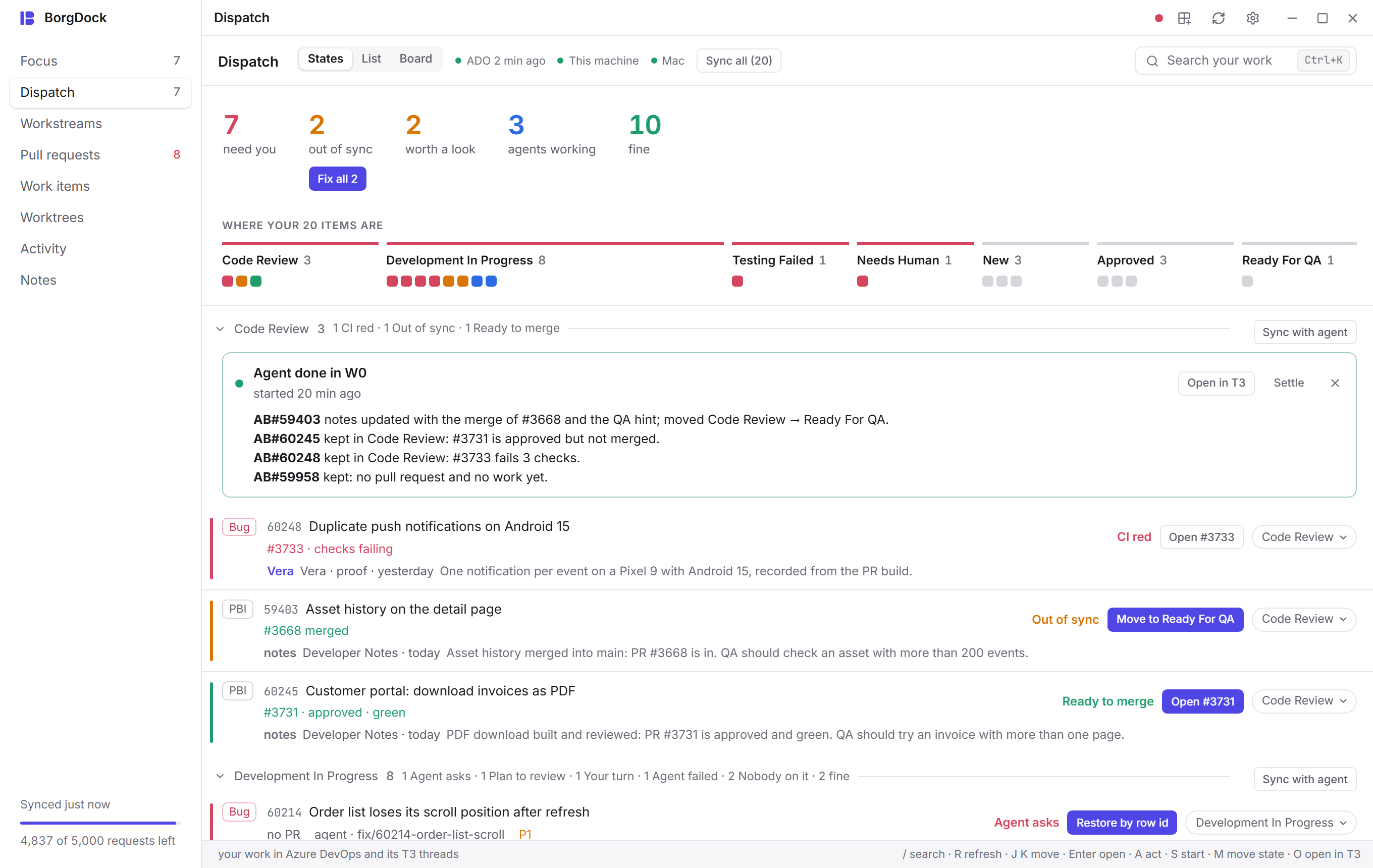The width and height of the screenshot is (1373, 868).
Task: Collapse the Code Review section chevron
Action: pyautogui.click(x=220, y=329)
